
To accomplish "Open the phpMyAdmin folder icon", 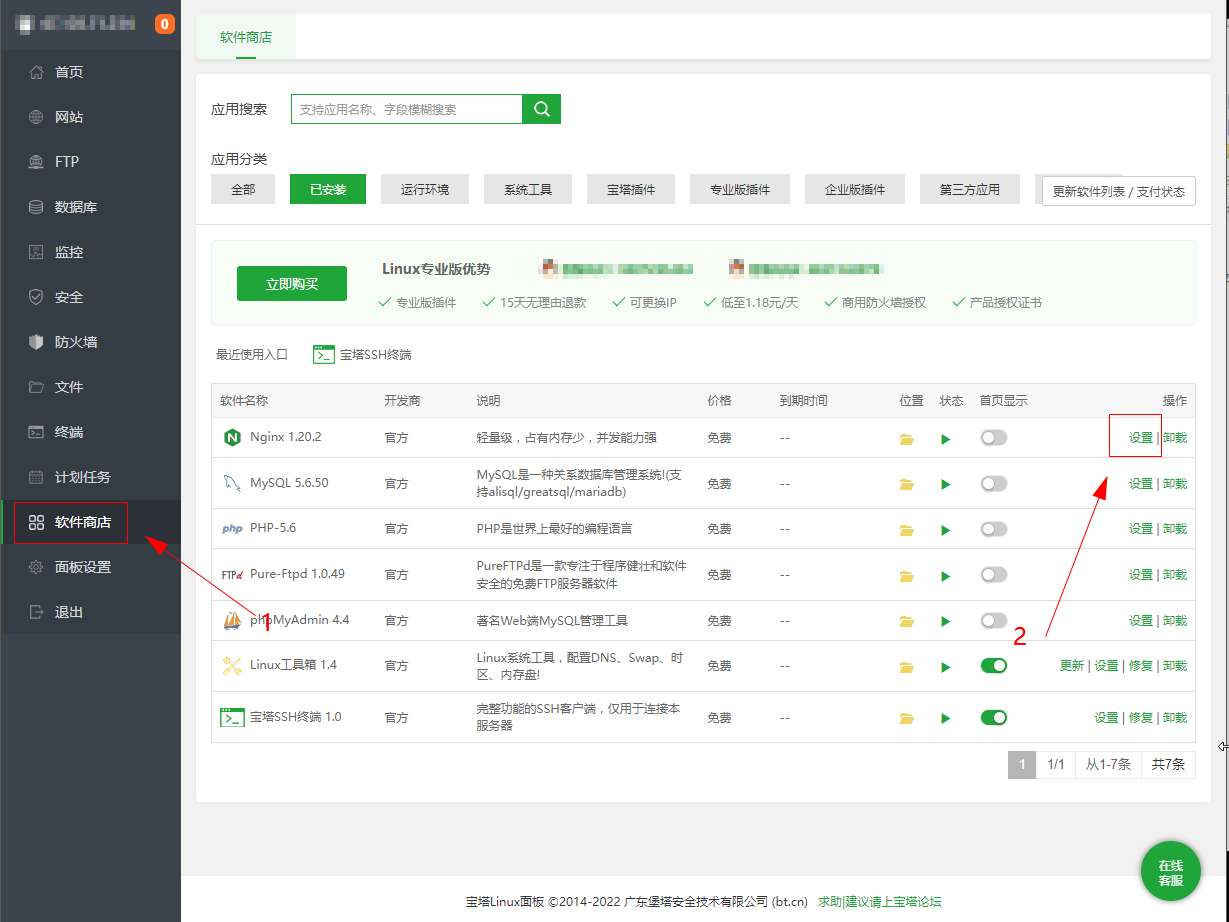I will pos(907,621).
